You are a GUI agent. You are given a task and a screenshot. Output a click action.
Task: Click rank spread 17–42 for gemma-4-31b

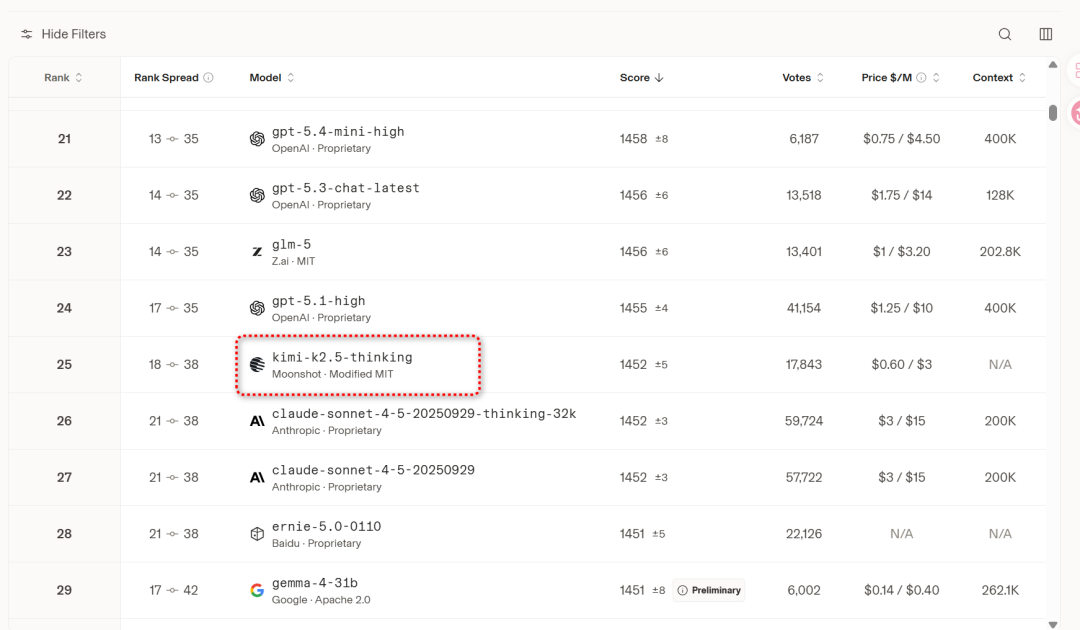coord(174,591)
